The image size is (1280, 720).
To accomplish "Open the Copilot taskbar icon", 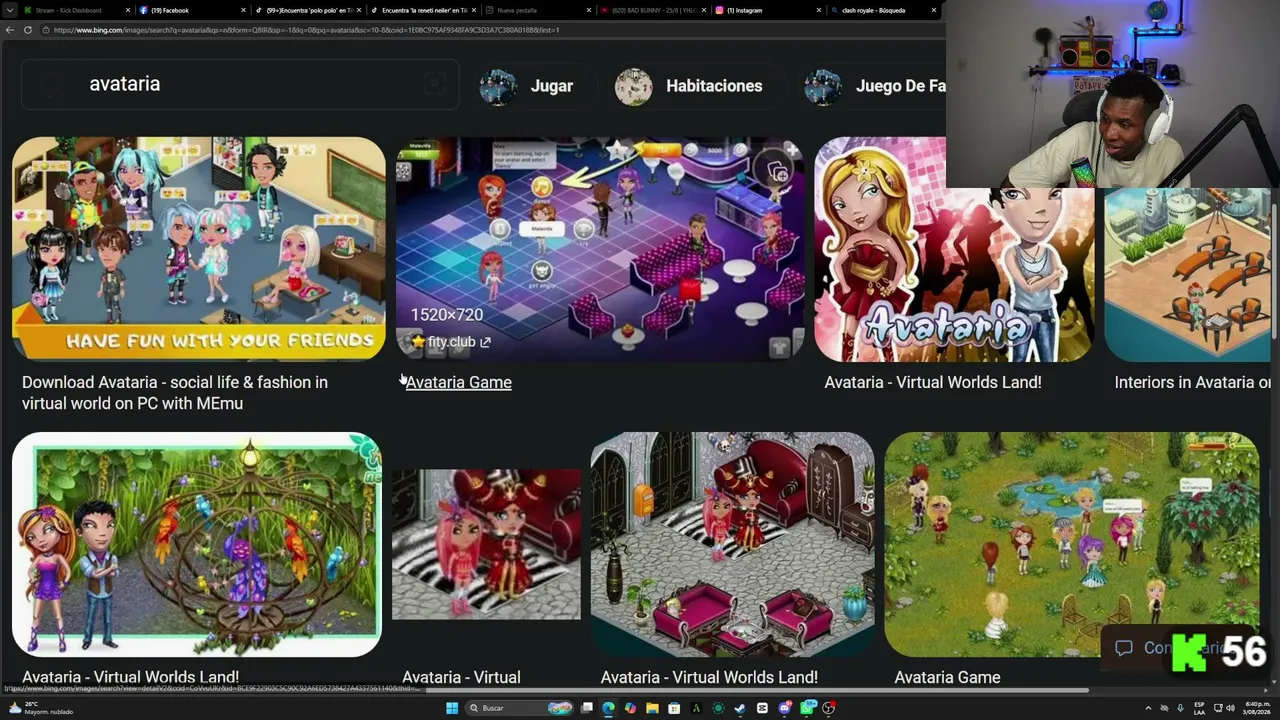I will [x=630, y=708].
